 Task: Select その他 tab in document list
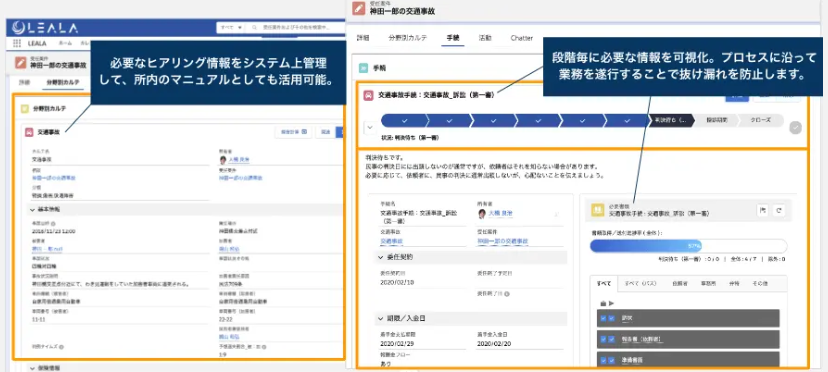(759, 284)
